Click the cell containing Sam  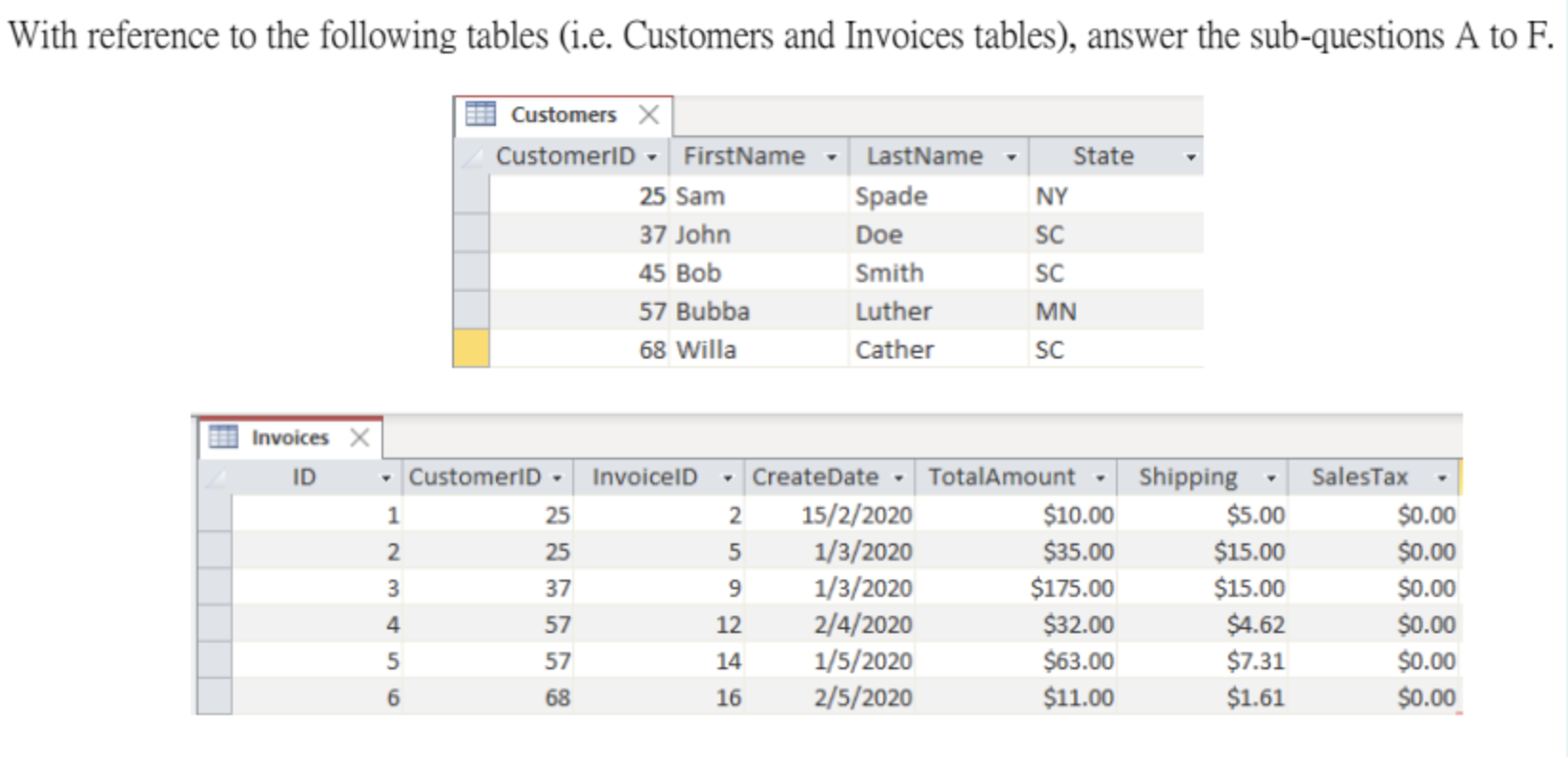[758, 195]
